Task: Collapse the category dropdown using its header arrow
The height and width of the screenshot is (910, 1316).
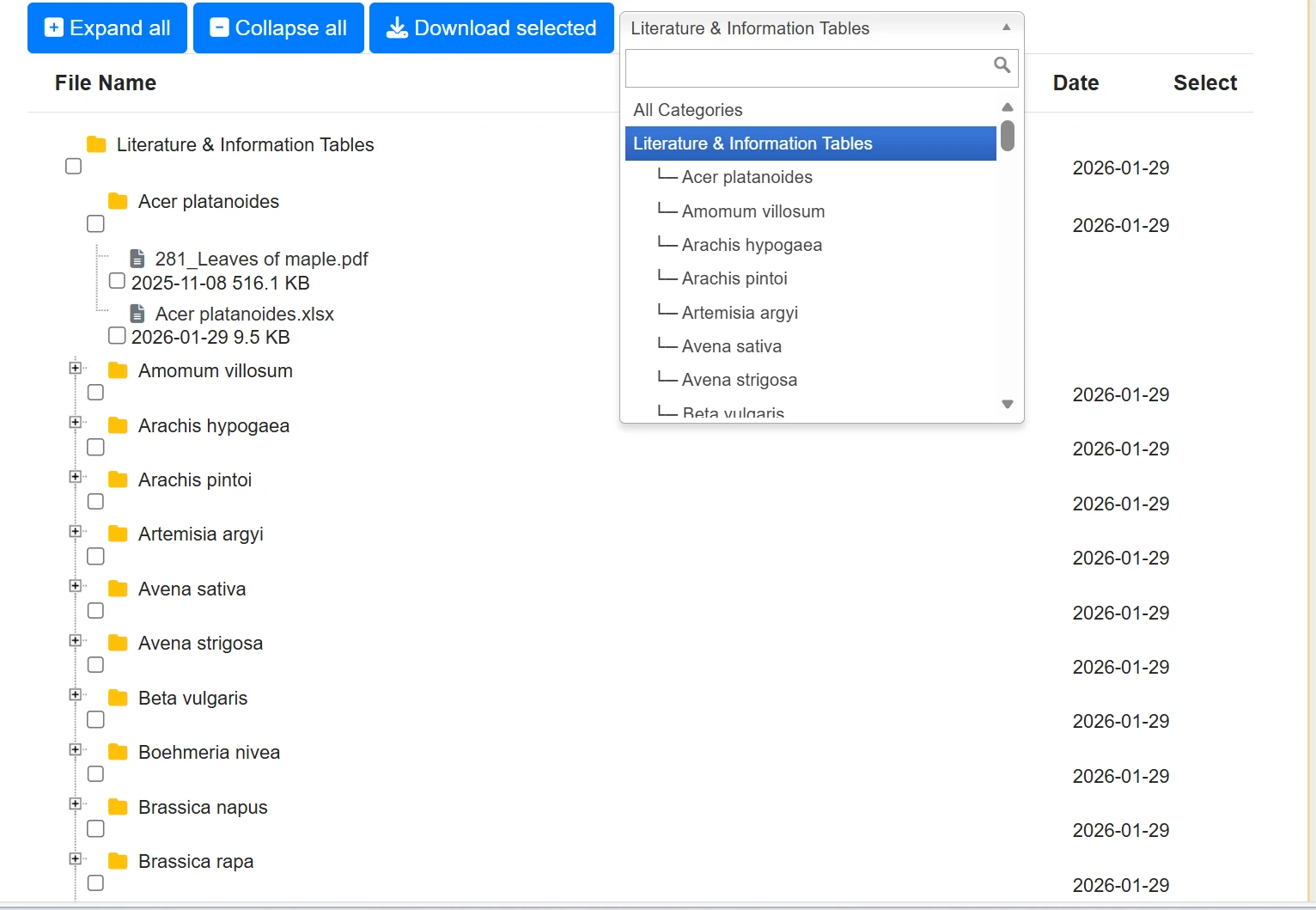Action: (1006, 27)
